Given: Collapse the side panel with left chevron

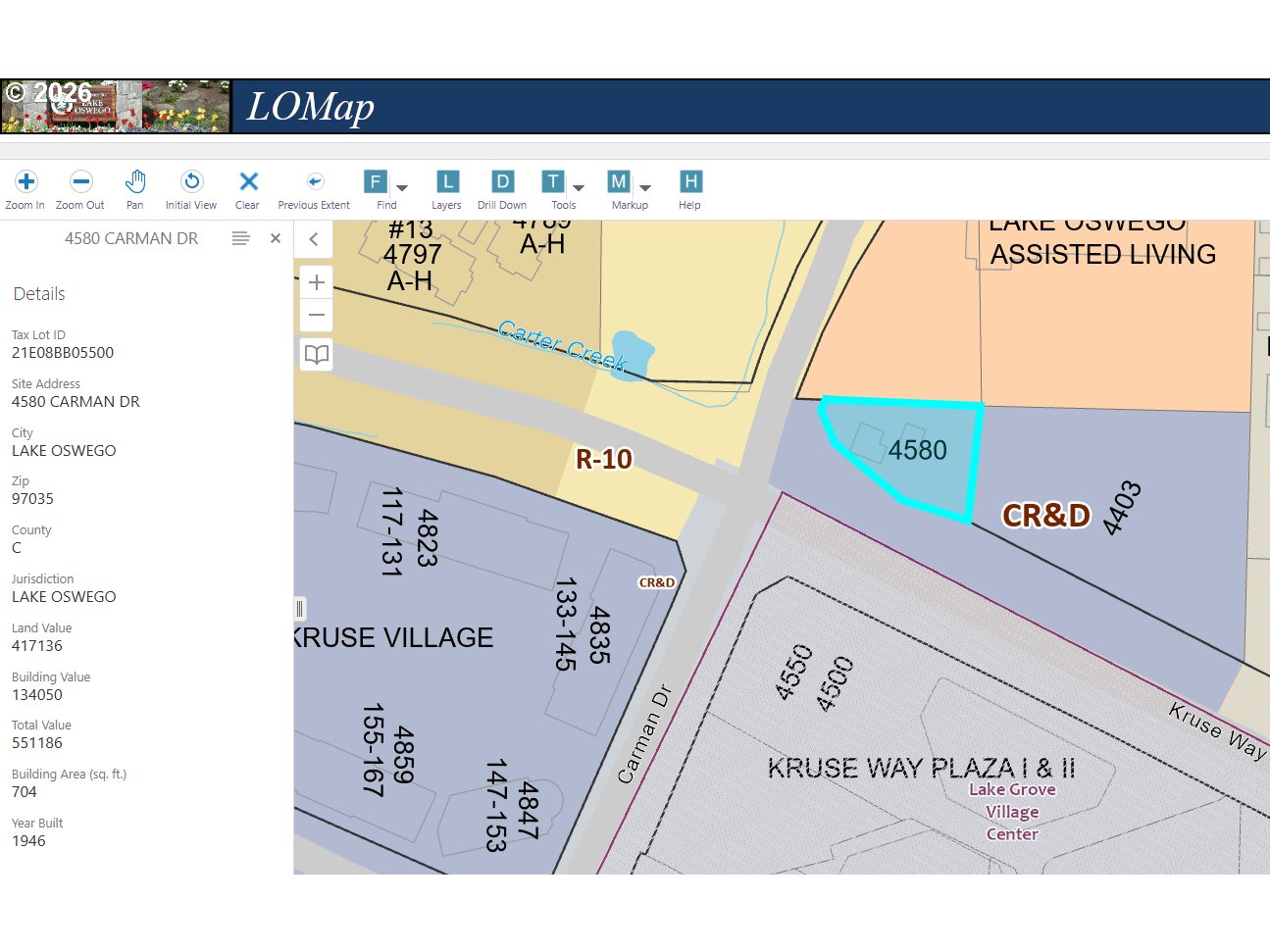Looking at the screenshot, I should pos(314,238).
